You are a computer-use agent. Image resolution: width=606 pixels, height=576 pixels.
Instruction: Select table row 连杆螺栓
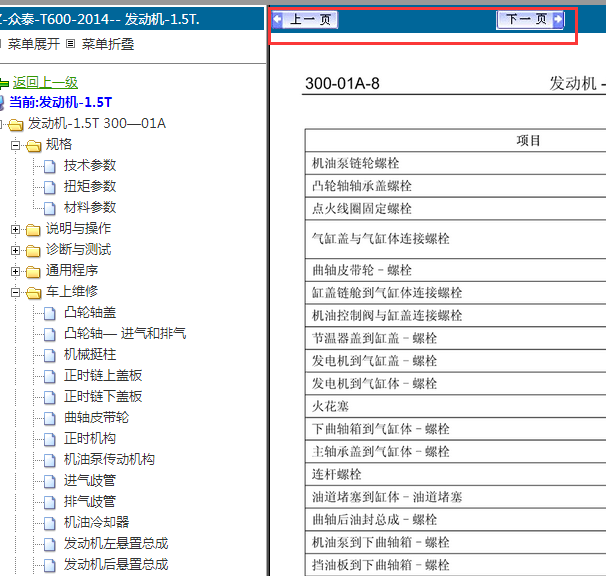[x=456, y=474]
